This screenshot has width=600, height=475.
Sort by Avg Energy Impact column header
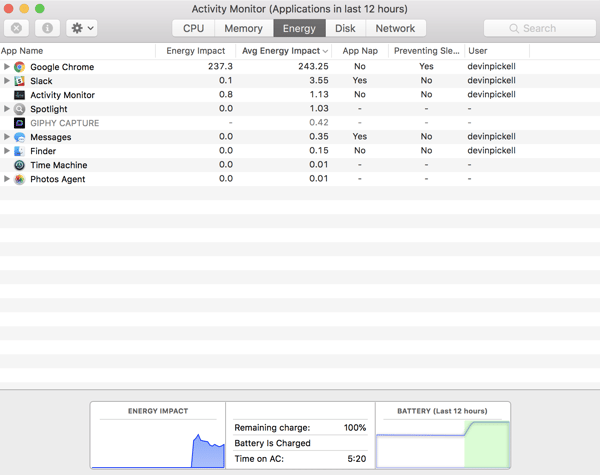(284, 51)
